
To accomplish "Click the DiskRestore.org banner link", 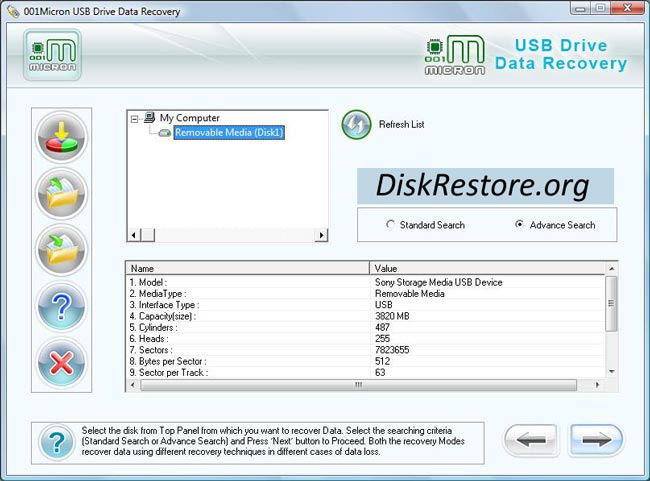I will point(485,186).
